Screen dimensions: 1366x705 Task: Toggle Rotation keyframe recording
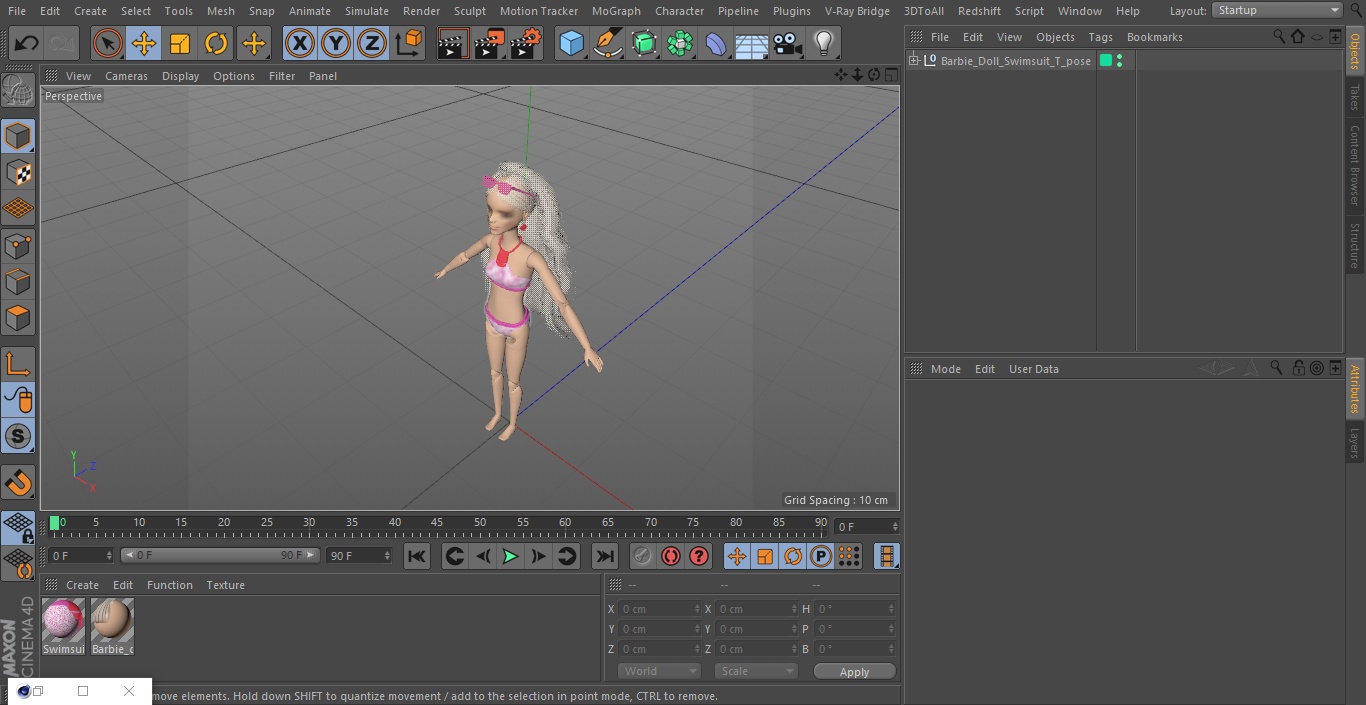[793, 556]
